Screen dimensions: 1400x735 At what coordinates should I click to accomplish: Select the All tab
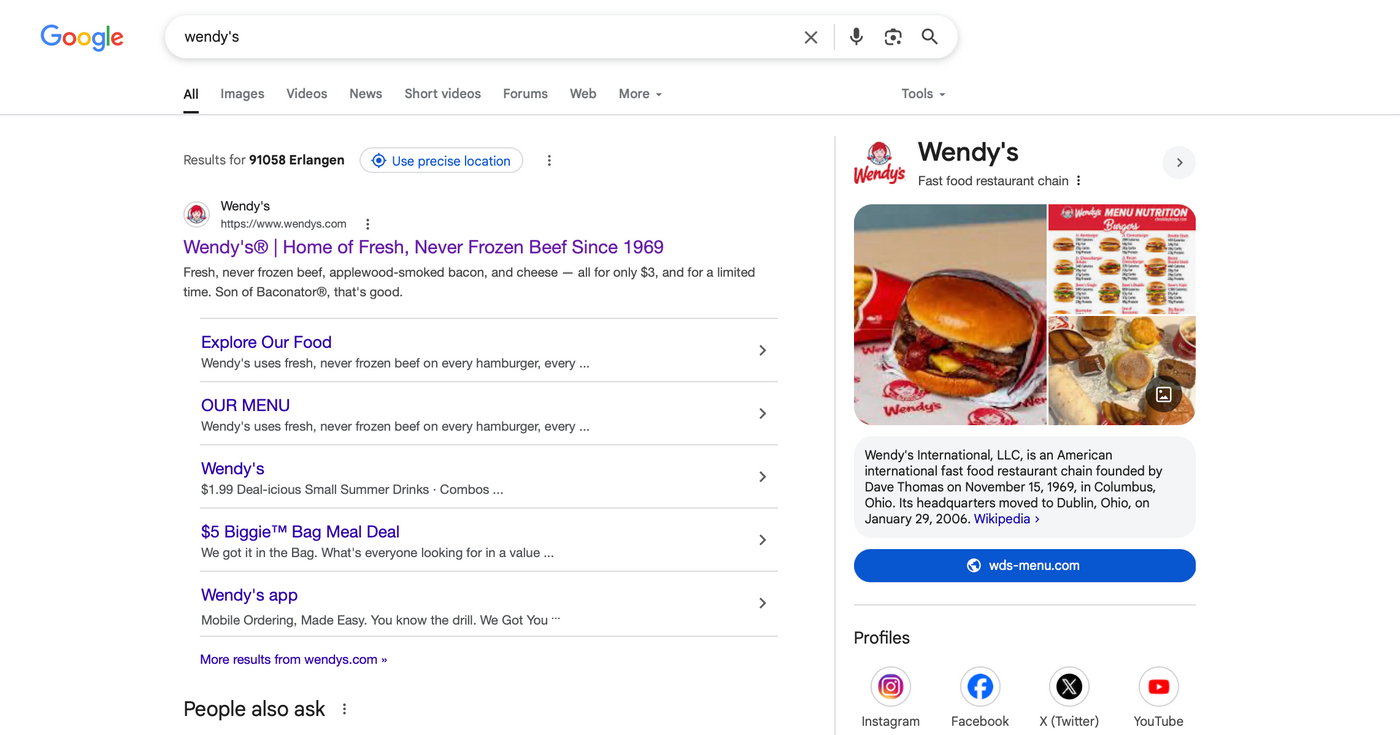pyautogui.click(x=191, y=94)
